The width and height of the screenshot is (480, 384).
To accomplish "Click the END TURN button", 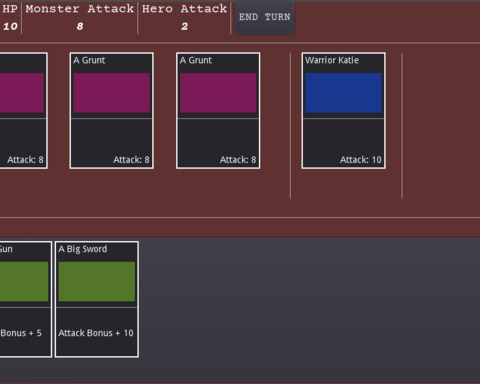I will click(x=265, y=17).
